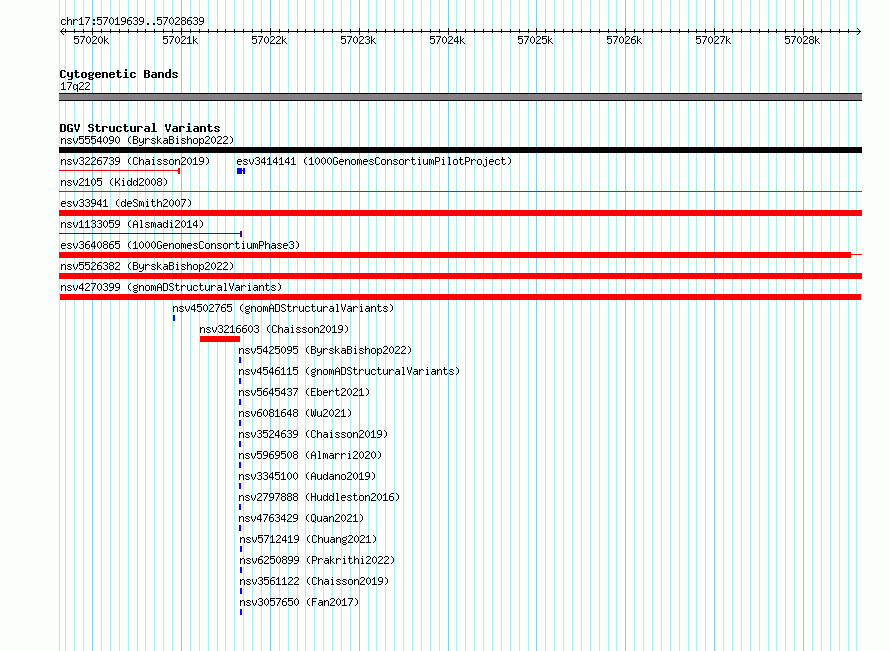Click the nsv5645437 (Ebert2021) label
The width and height of the screenshot is (890, 651).
pos(304,392)
